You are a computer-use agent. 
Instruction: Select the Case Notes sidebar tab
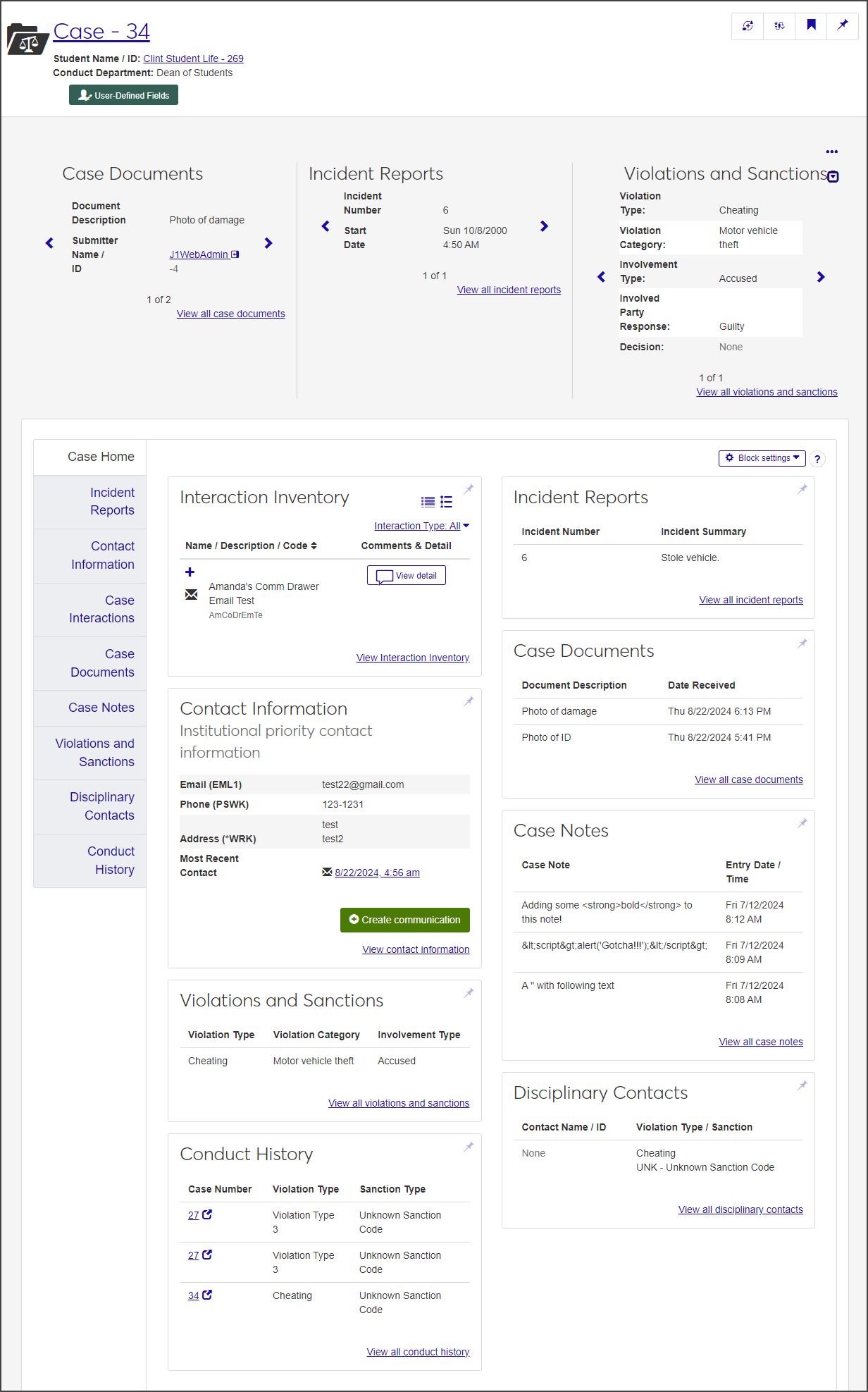(x=101, y=708)
